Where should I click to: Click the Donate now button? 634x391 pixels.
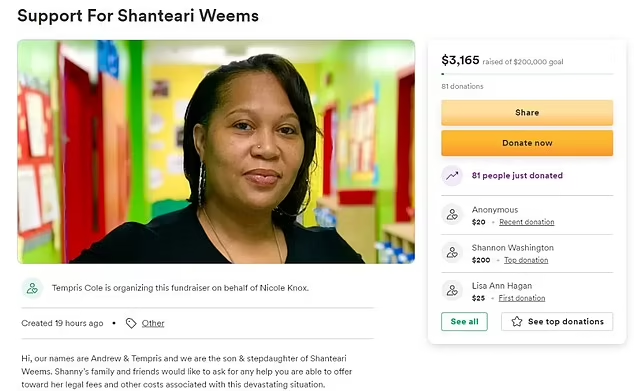tap(527, 143)
